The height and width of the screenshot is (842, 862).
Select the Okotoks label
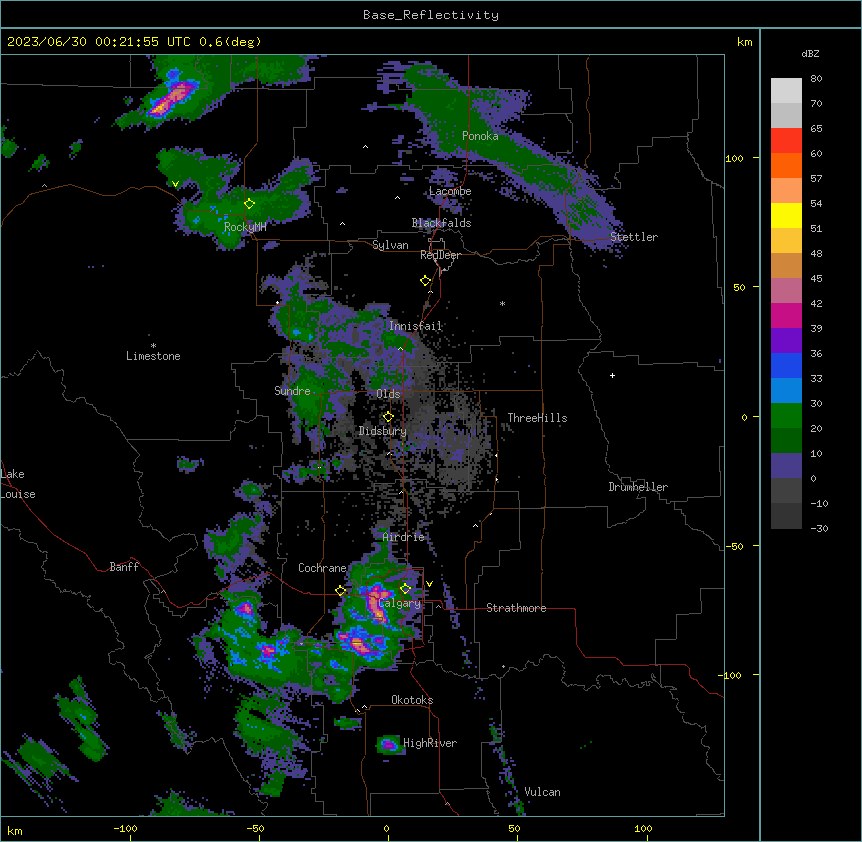point(412,700)
